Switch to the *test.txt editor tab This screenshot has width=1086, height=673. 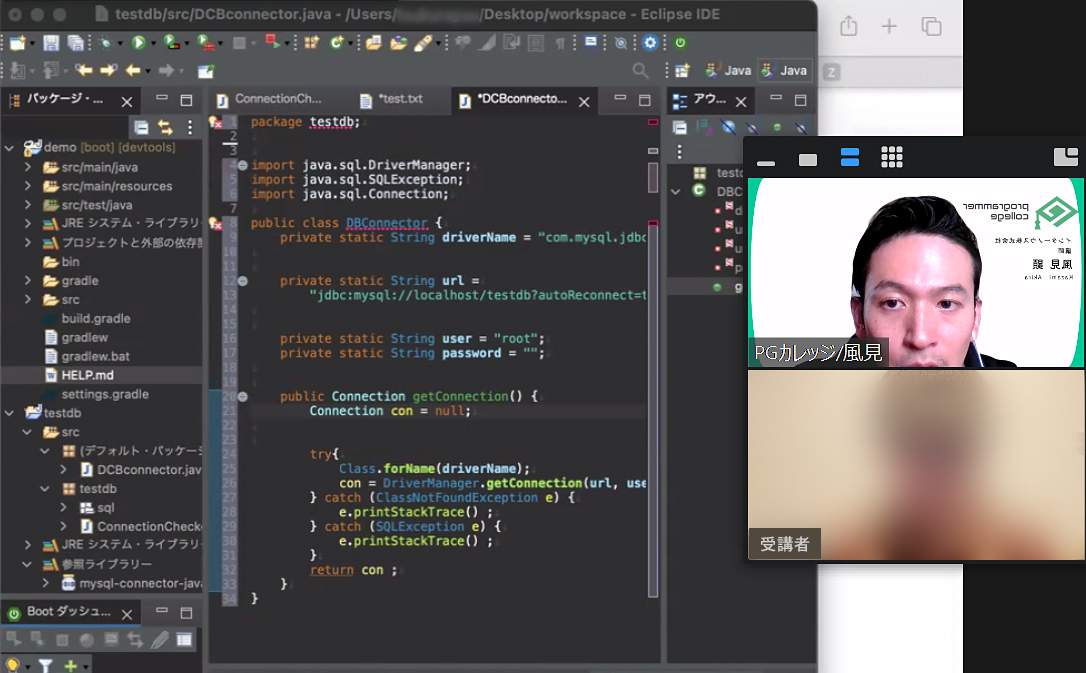399,99
